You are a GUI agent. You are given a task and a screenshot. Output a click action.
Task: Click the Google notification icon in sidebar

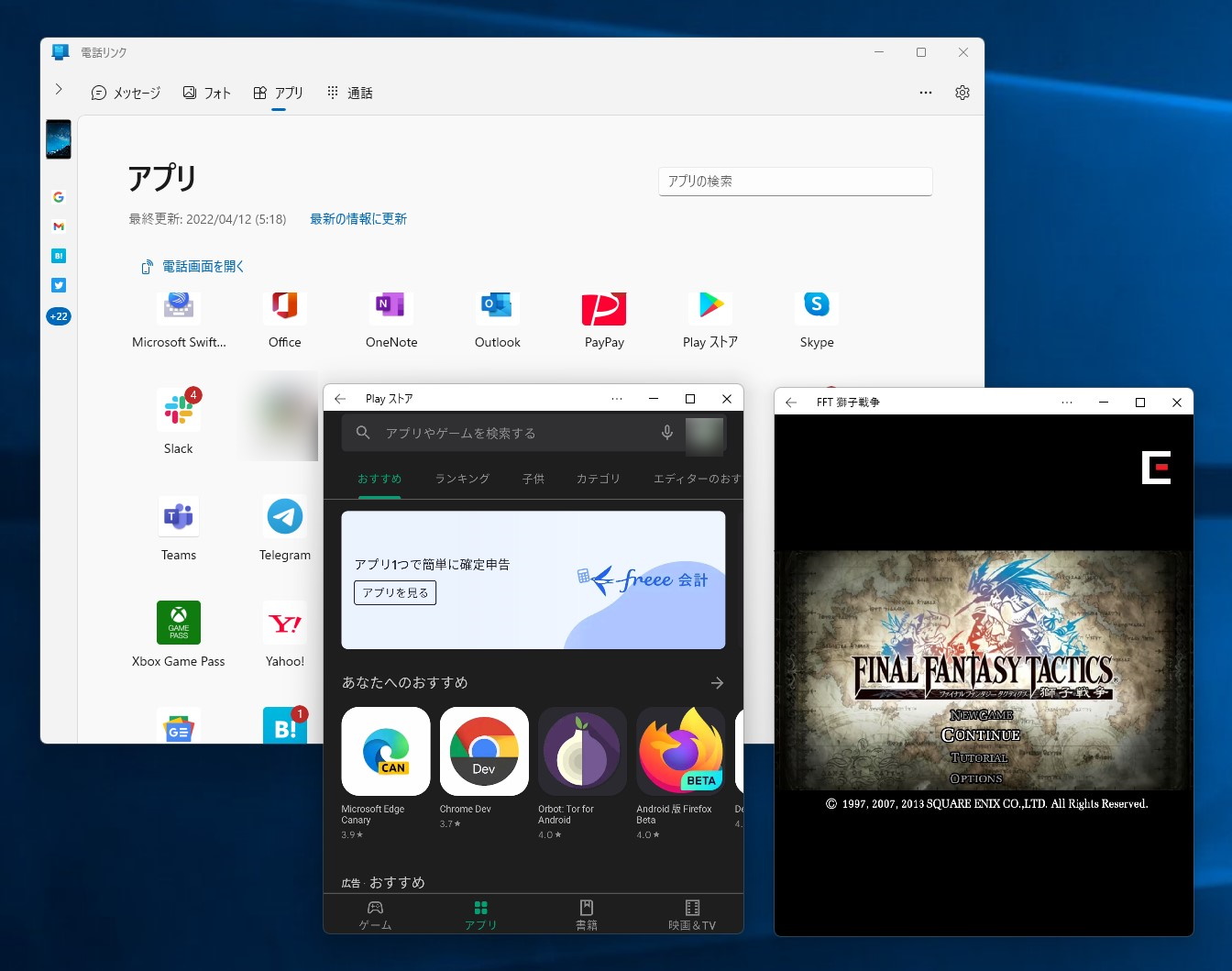[x=59, y=197]
